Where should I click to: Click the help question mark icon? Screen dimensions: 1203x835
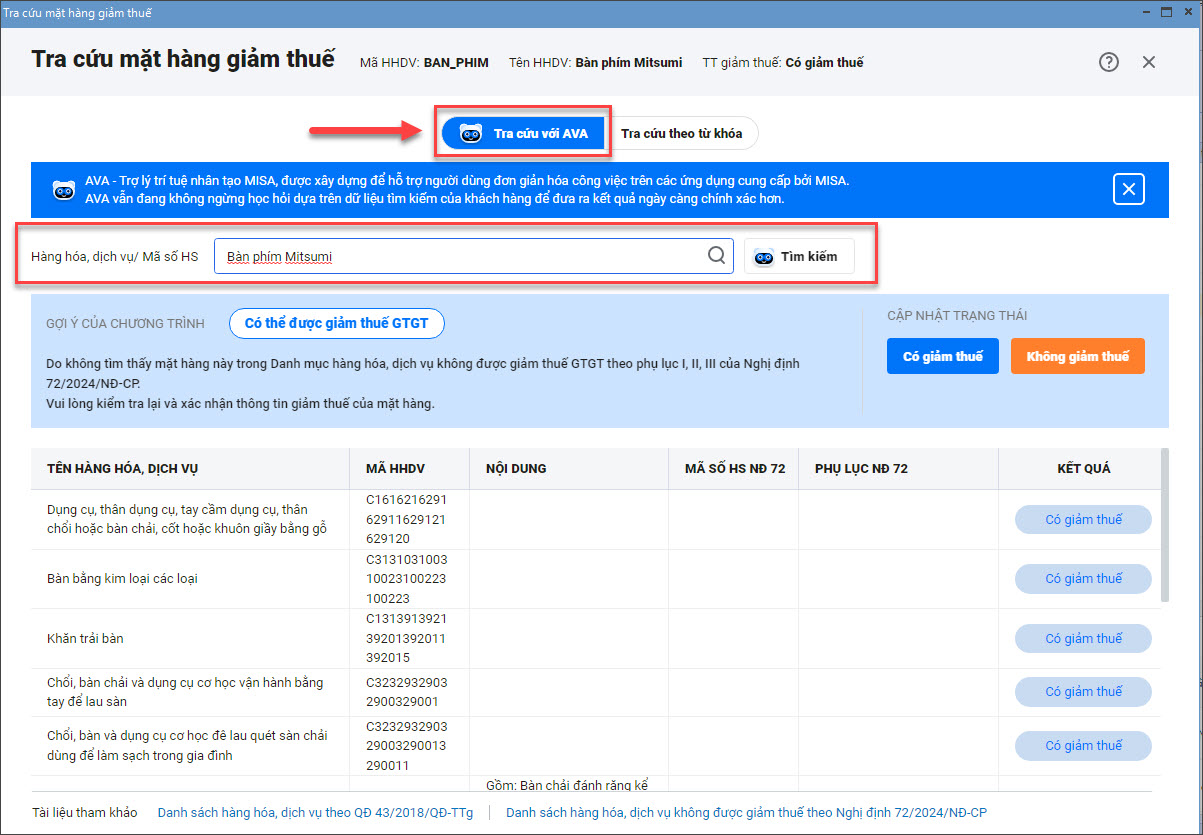1108,62
